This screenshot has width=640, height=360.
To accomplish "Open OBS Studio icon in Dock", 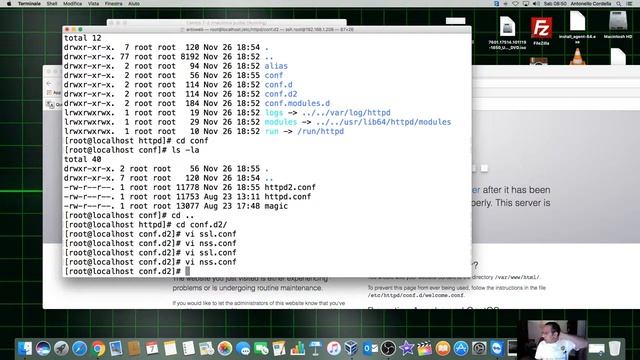I will 388,348.
